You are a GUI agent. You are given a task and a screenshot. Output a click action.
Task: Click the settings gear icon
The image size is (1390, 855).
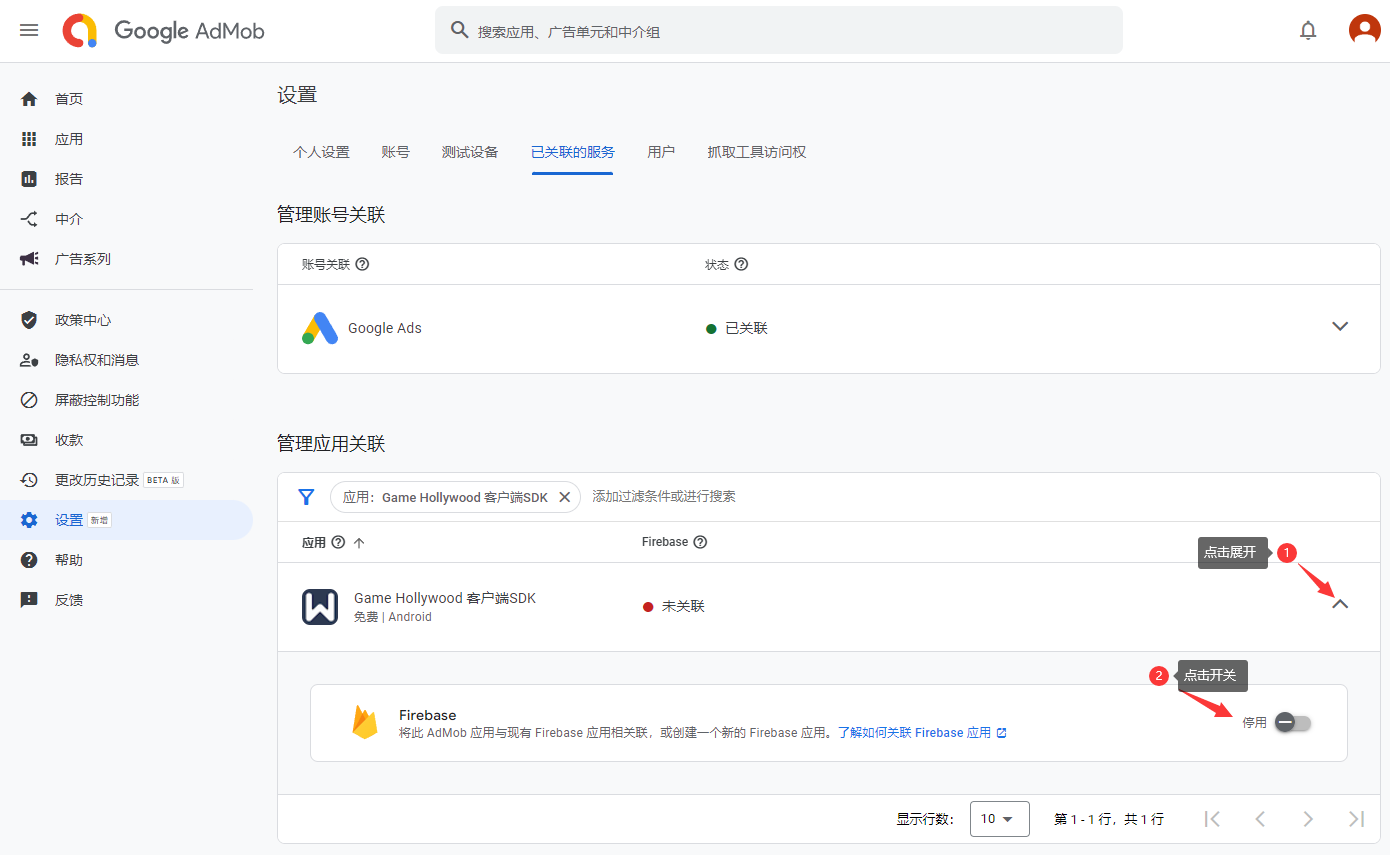click(x=29, y=520)
